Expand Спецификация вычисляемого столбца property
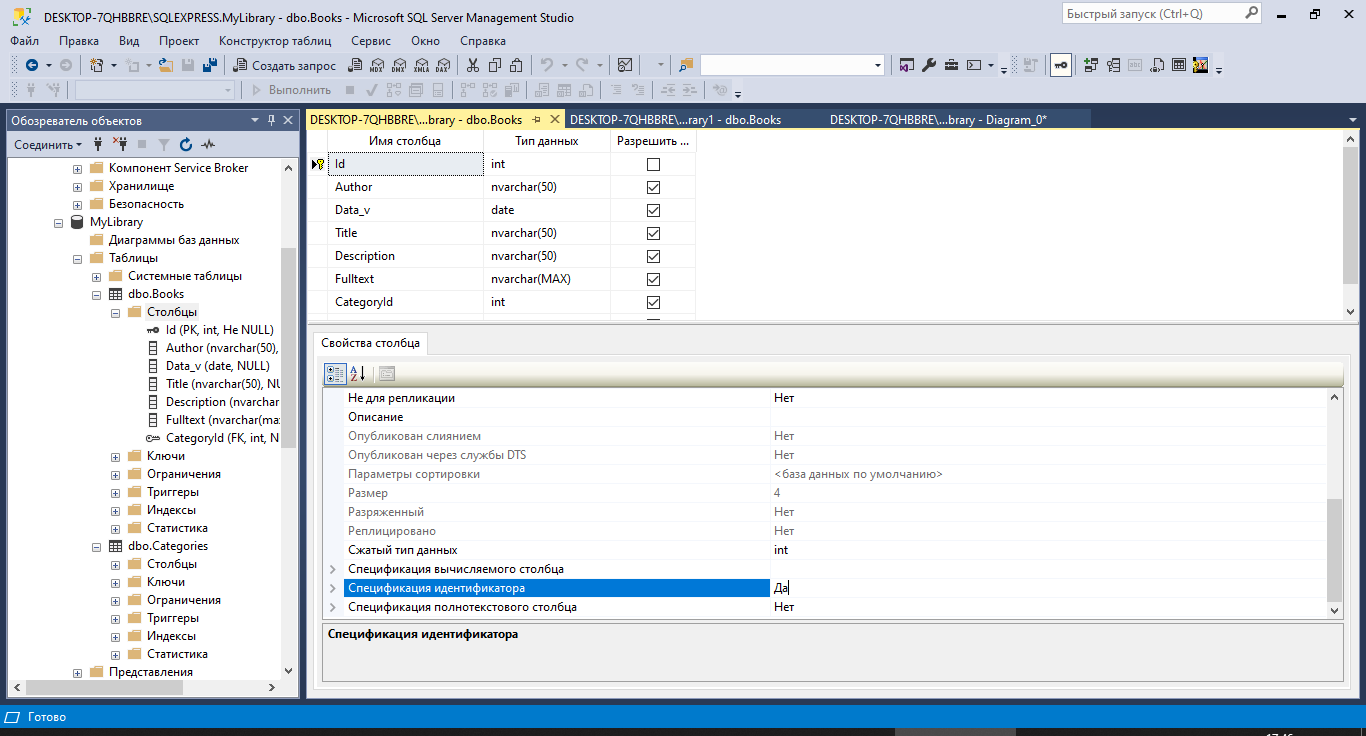This screenshot has height=736, width=1366. (333, 569)
